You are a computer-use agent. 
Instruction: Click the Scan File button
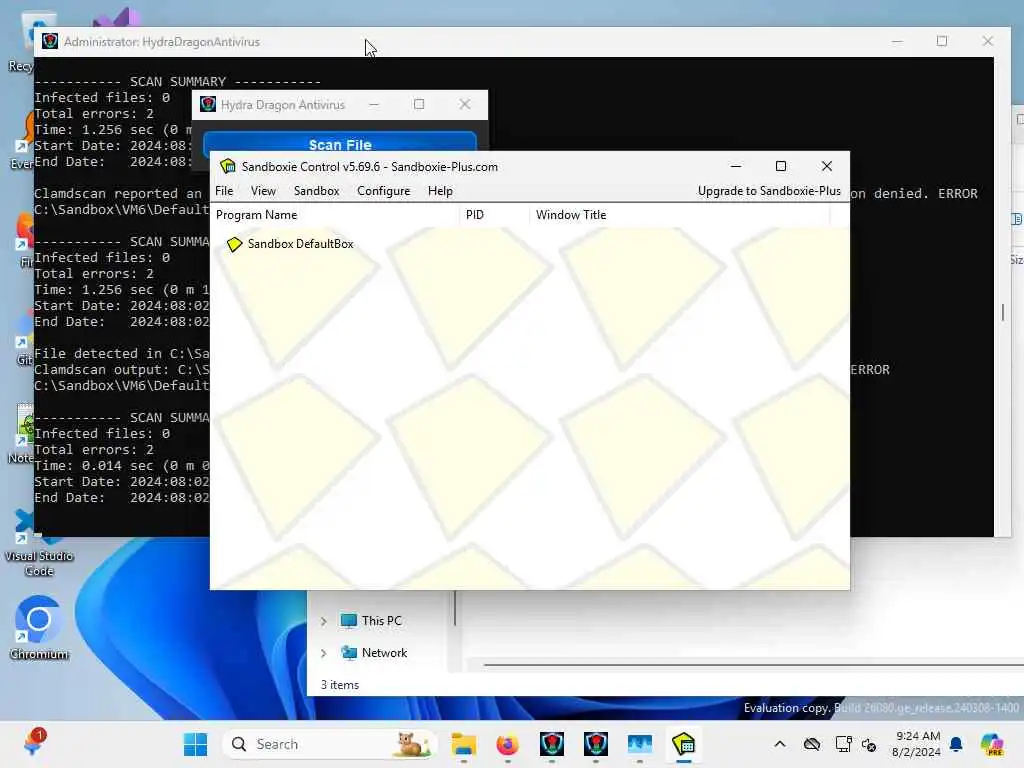click(x=340, y=143)
